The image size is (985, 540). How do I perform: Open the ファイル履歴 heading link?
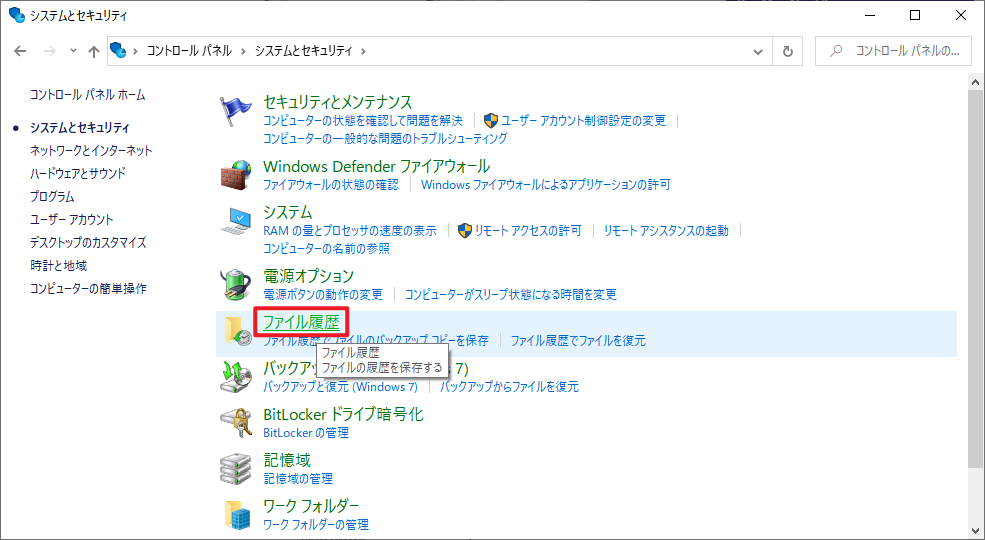301,322
